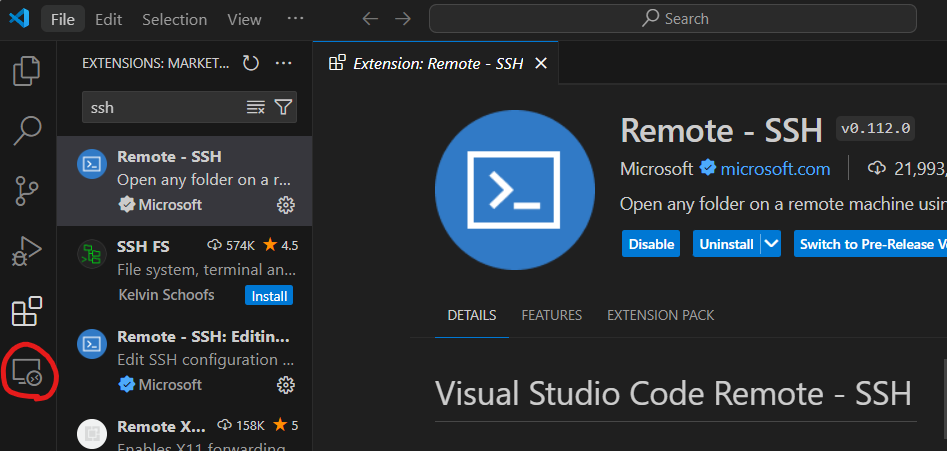Click the SSH FS extension icon
947x451 pixels.
point(92,254)
